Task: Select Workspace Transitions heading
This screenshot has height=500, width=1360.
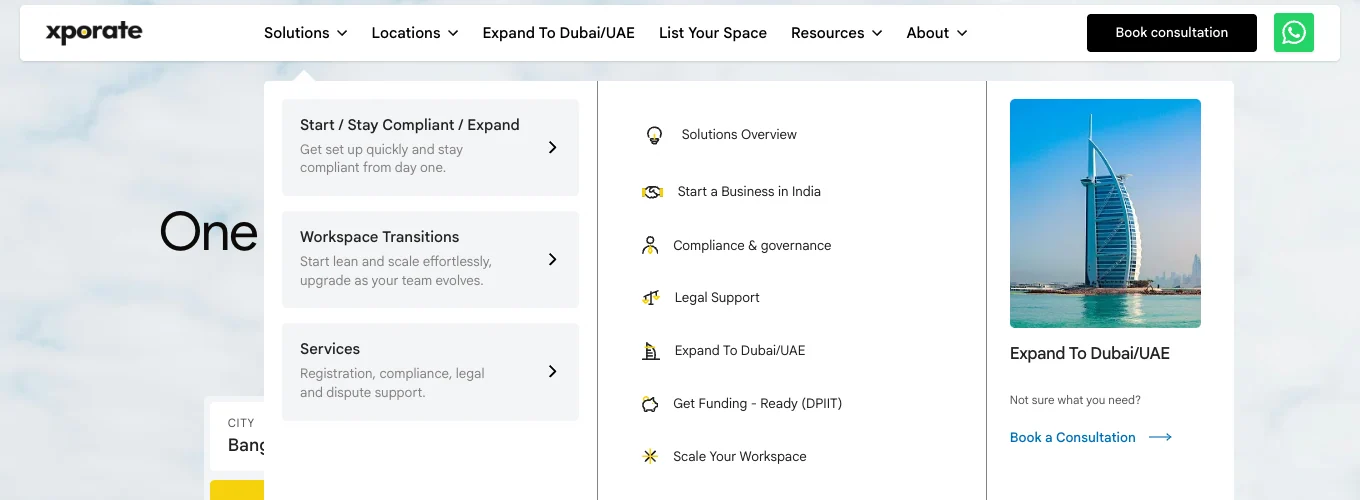Action: click(x=380, y=237)
